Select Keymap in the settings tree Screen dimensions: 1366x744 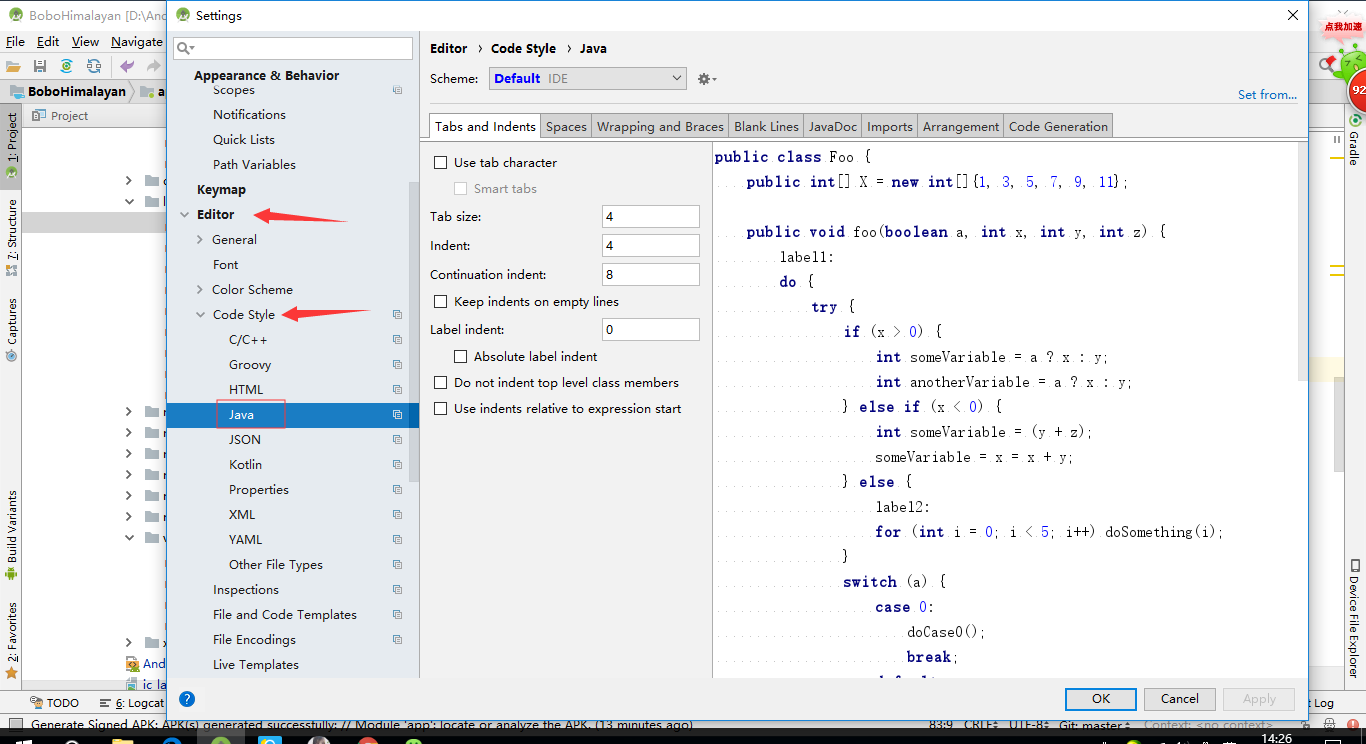221,190
